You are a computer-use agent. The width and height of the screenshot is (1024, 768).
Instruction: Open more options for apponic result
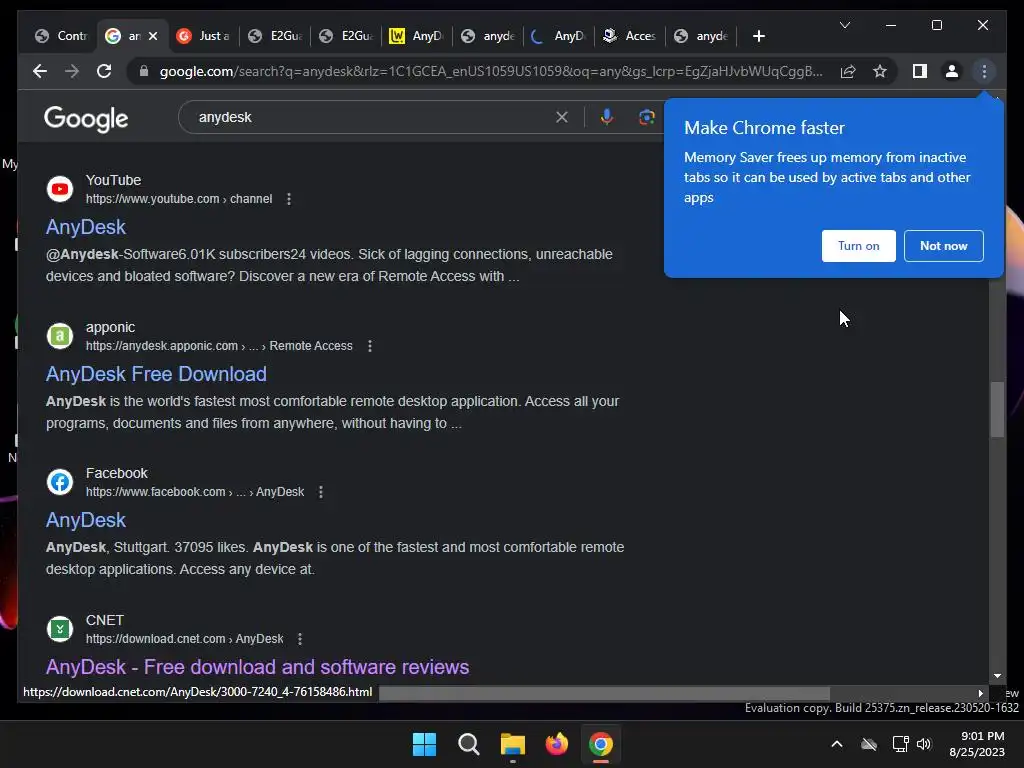pyautogui.click(x=370, y=346)
